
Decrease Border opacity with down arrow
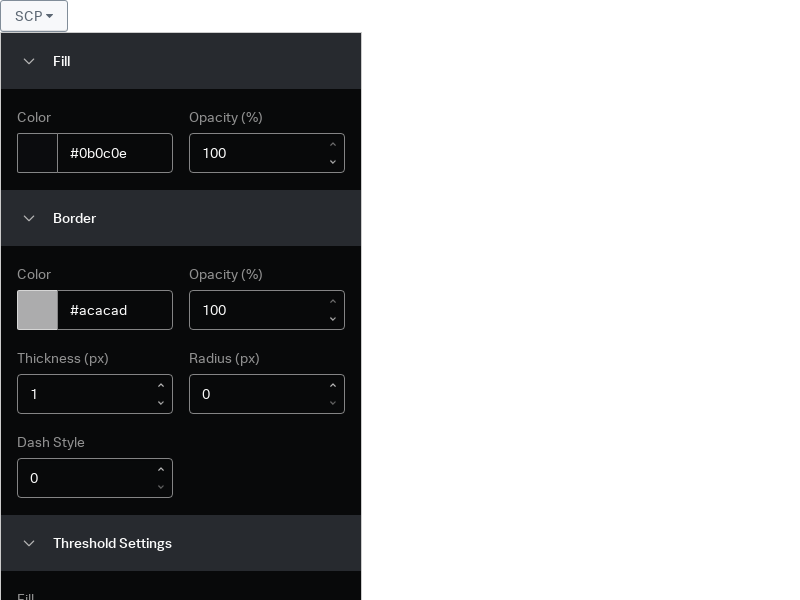click(333, 319)
